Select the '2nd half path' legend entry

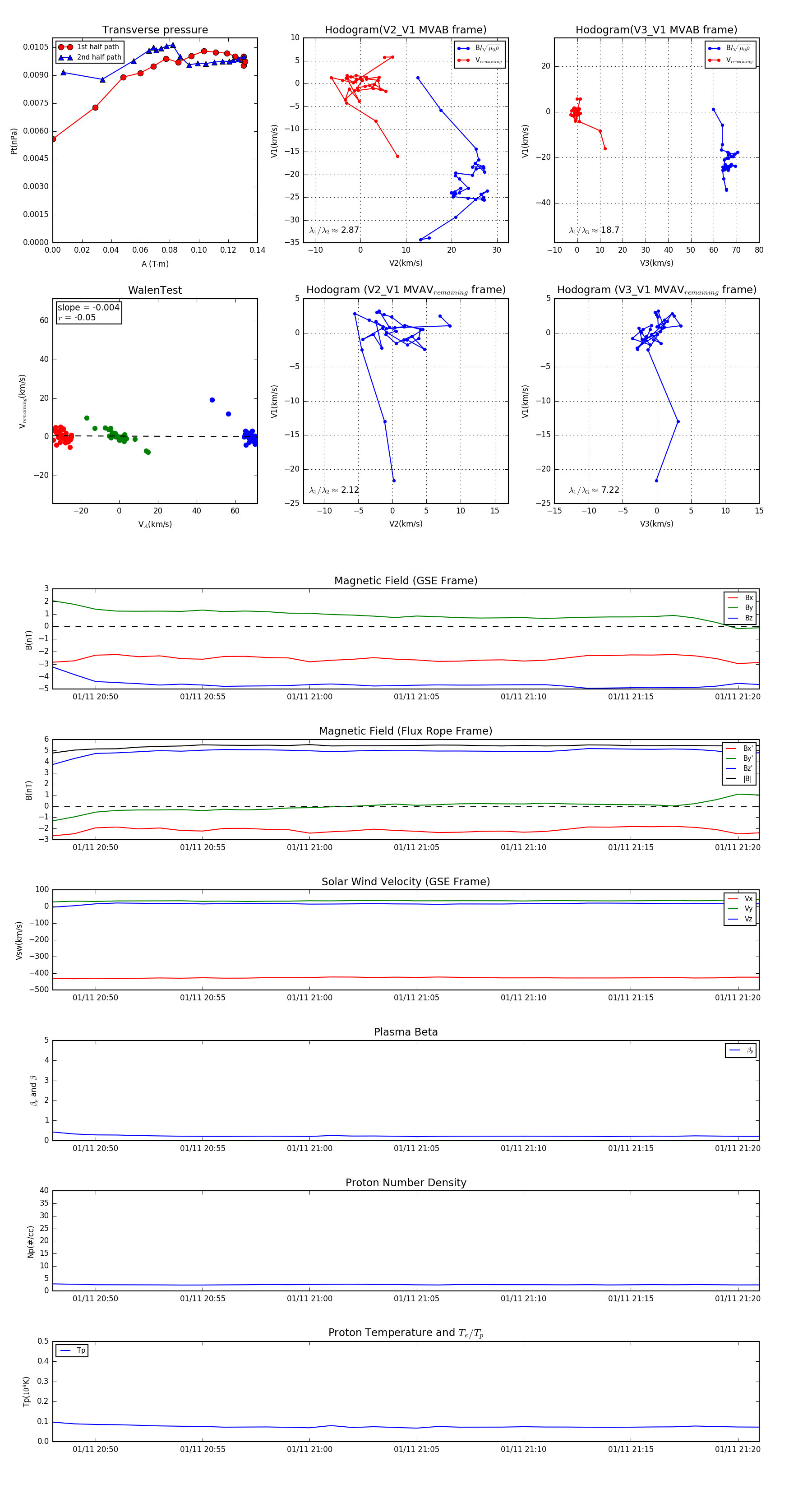(x=90, y=57)
